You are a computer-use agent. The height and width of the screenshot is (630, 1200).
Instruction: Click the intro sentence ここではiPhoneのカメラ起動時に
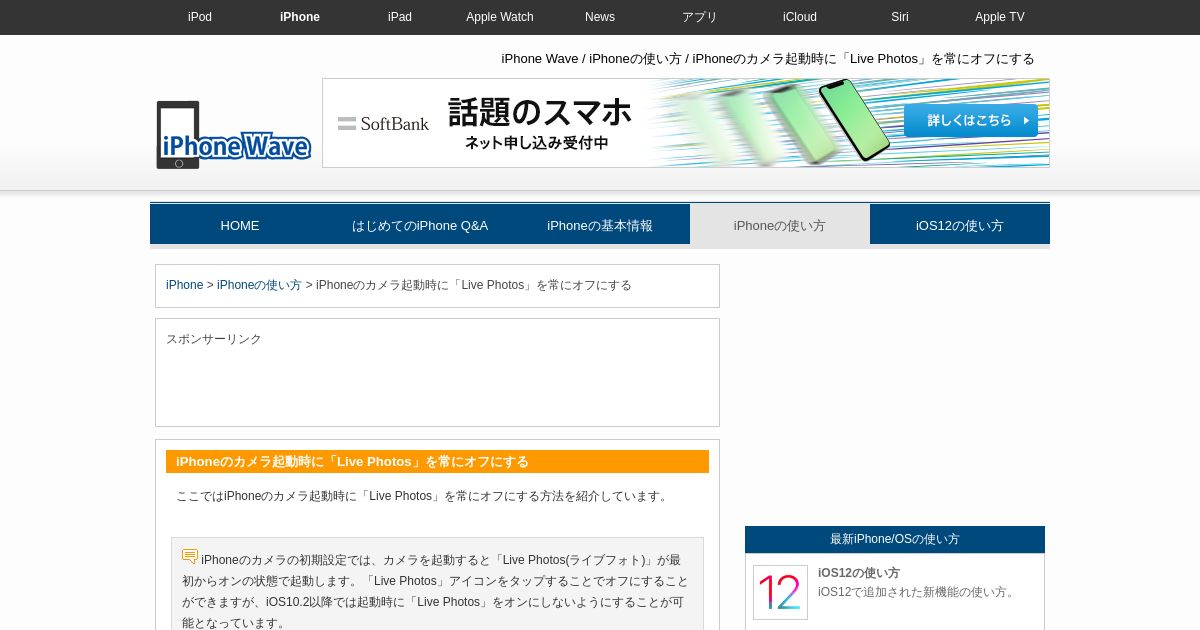pos(423,496)
